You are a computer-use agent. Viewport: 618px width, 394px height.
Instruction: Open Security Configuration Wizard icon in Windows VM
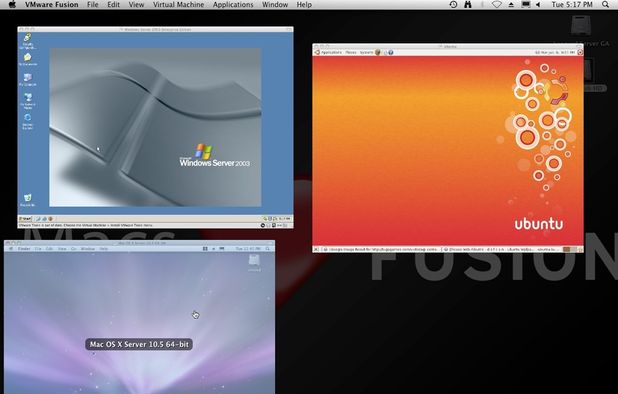tap(28, 41)
